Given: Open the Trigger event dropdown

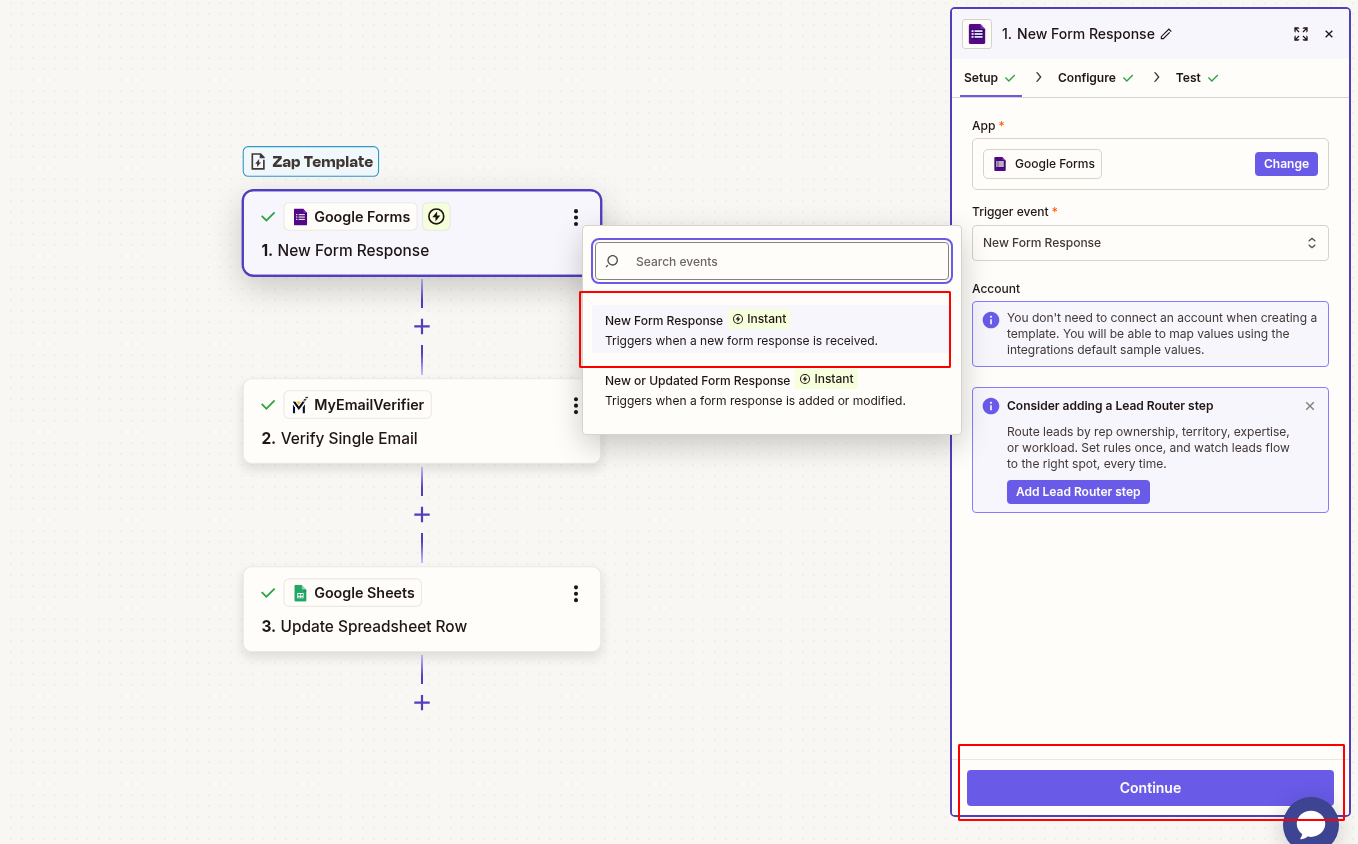Looking at the screenshot, I should [1149, 243].
